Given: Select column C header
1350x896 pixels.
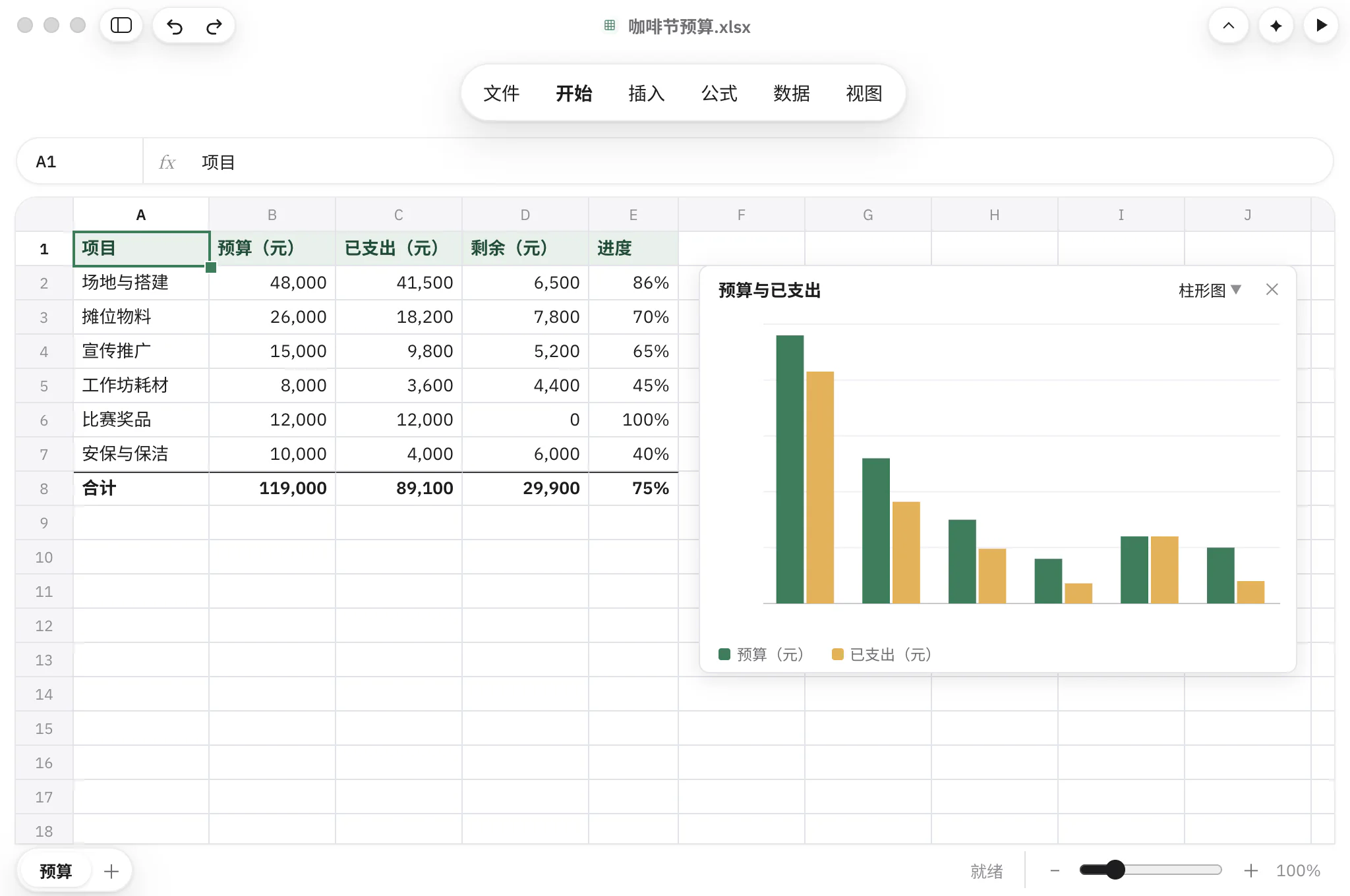Looking at the screenshot, I should pyautogui.click(x=399, y=215).
